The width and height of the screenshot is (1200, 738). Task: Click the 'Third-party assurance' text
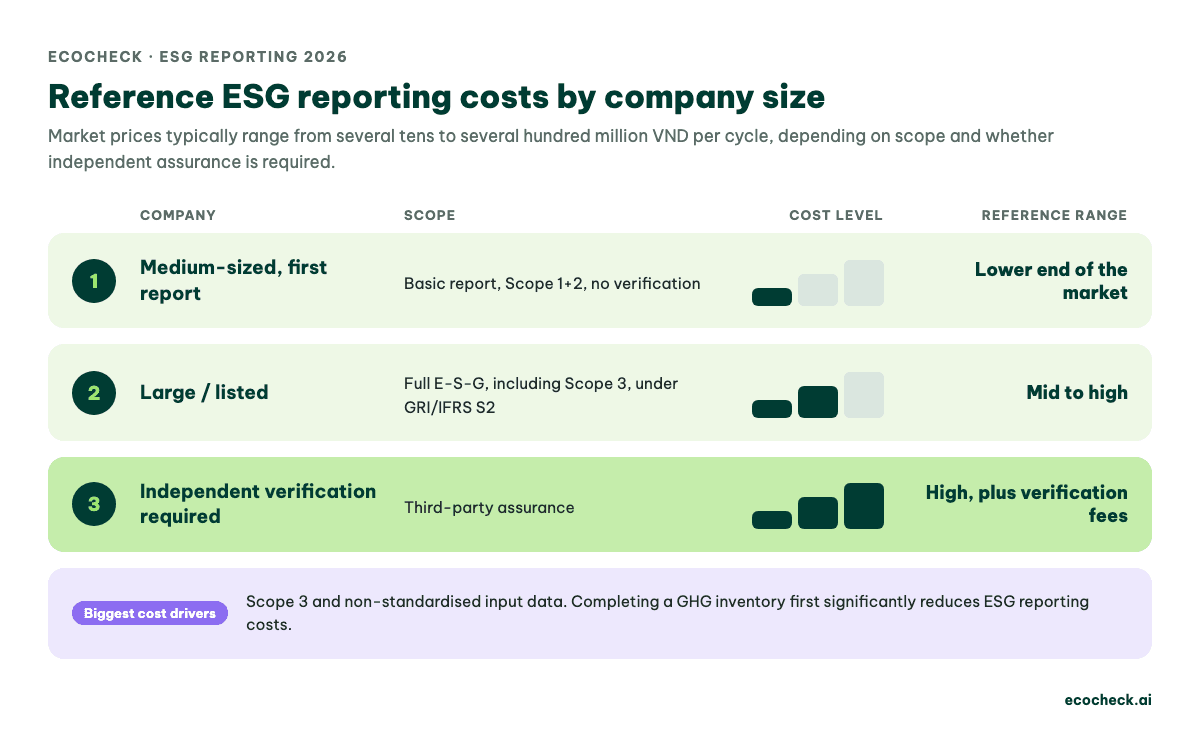click(x=489, y=508)
